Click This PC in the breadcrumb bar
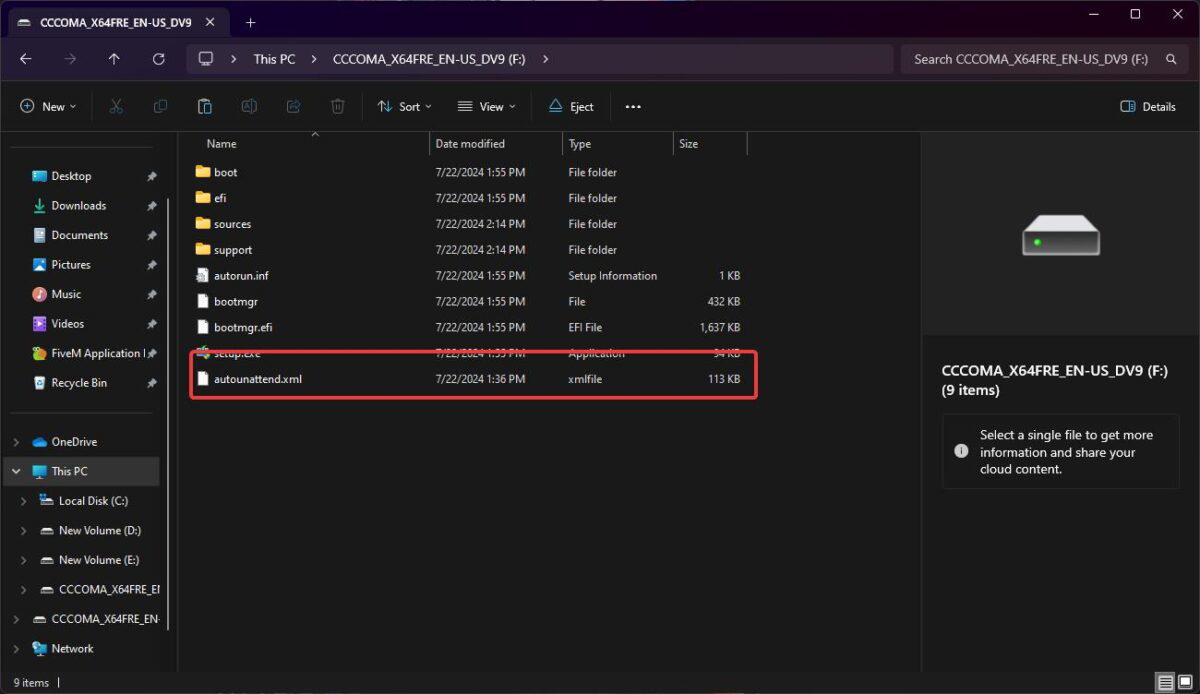 pos(274,59)
